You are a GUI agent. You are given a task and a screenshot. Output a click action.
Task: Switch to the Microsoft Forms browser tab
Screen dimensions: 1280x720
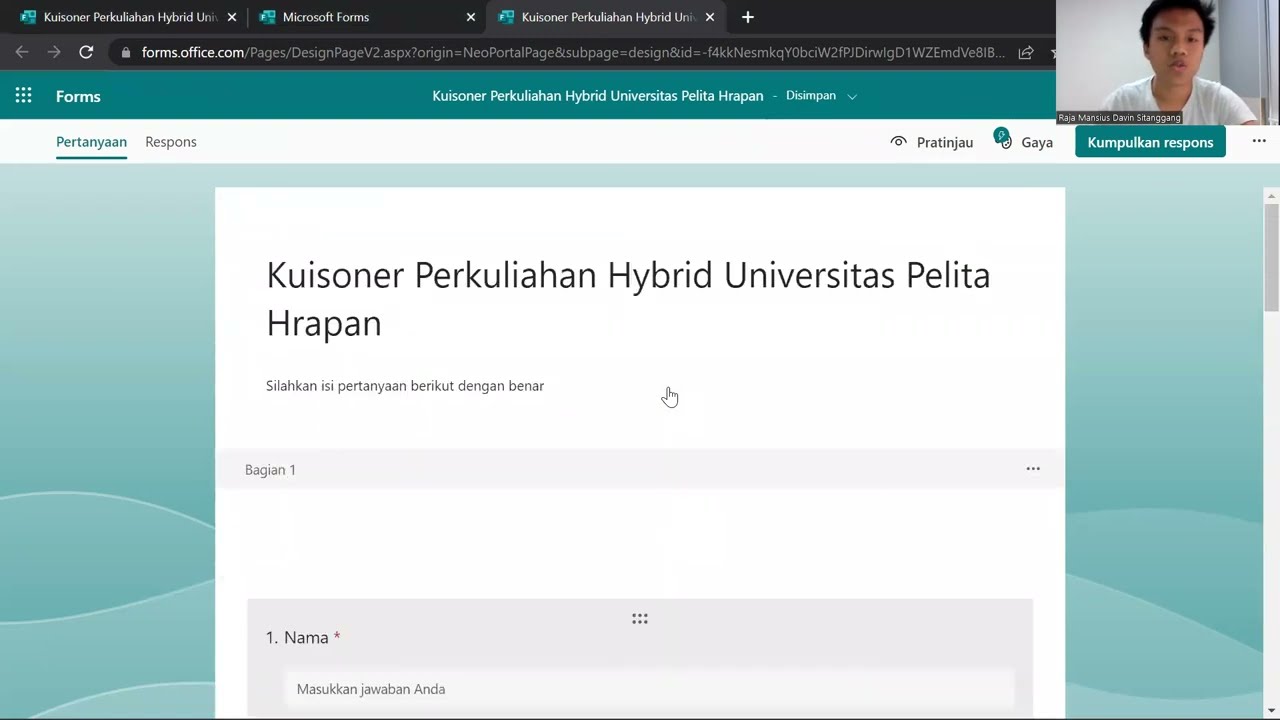pos(365,17)
